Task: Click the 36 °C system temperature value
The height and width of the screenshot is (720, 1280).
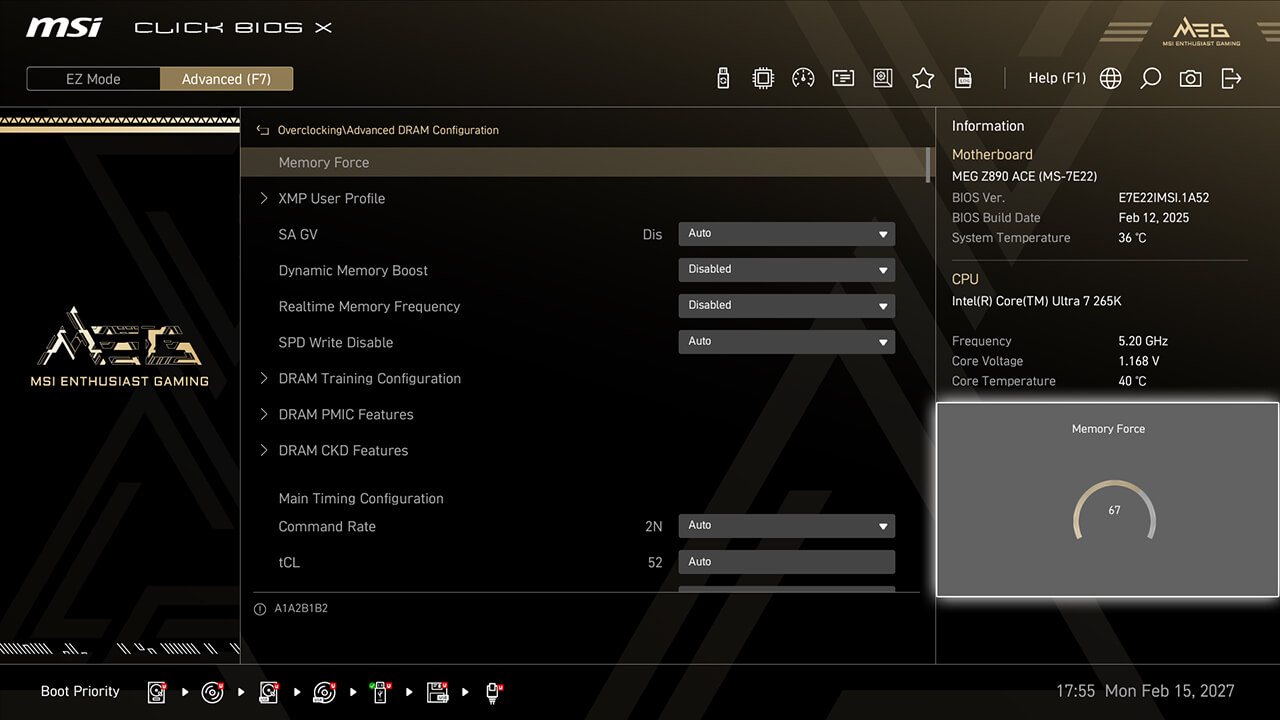Action: (1132, 238)
